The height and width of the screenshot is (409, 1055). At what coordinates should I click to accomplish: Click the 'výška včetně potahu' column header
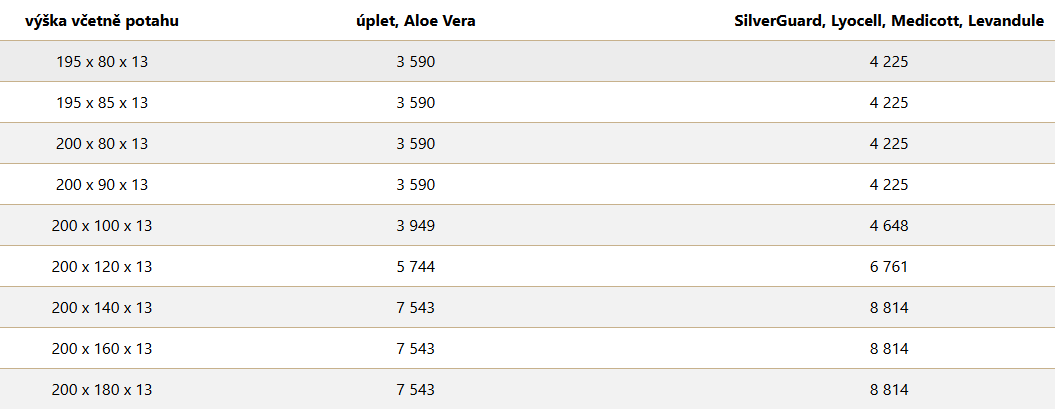click(x=102, y=21)
